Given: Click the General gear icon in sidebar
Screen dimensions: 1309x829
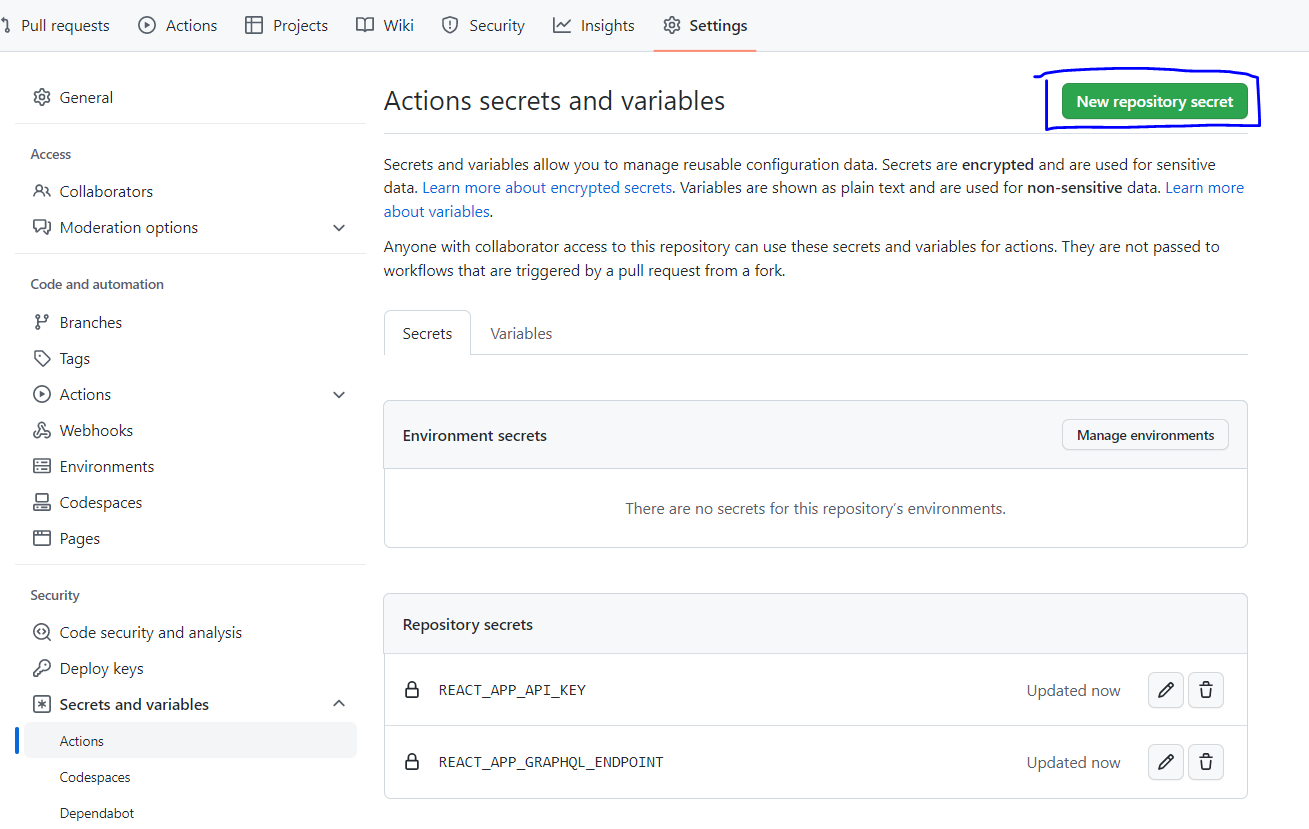Looking at the screenshot, I should [x=42, y=97].
